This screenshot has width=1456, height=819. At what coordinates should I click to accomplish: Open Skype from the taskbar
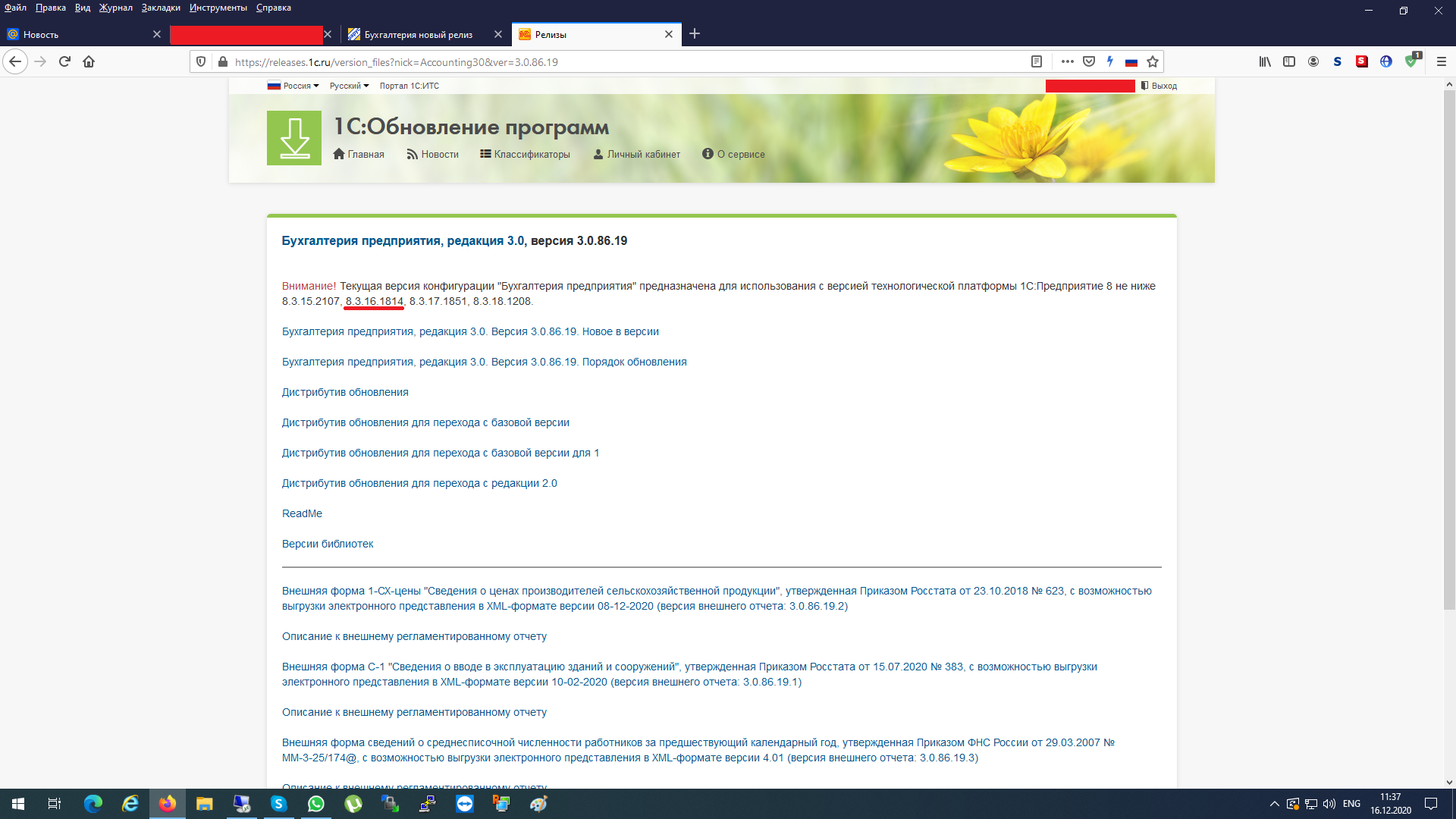(278, 804)
